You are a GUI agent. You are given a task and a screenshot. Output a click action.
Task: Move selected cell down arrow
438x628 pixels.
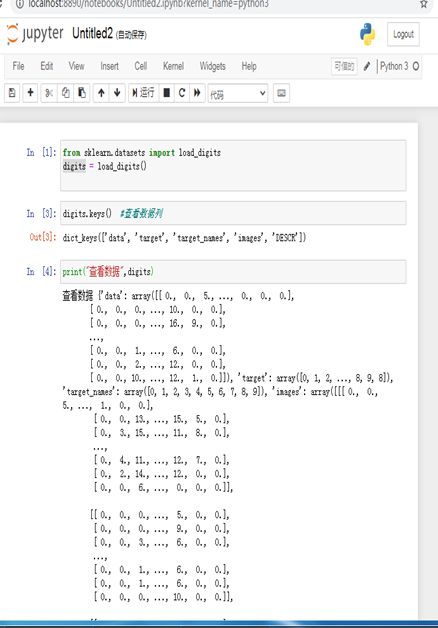pyautogui.click(x=117, y=93)
